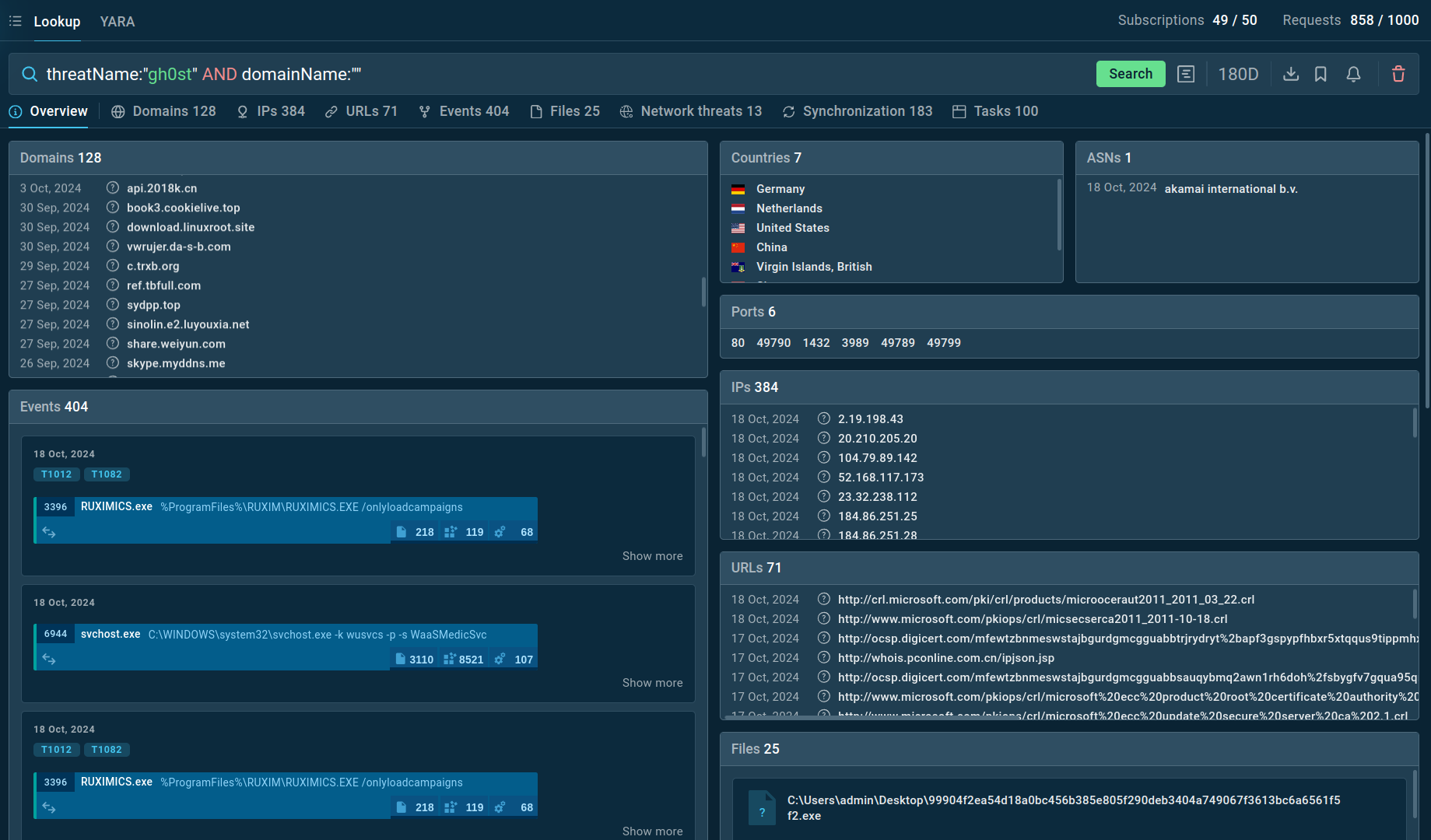Click the query notes icon beside Search
The height and width of the screenshot is (840, 1431).
(x=1186, y=74)
